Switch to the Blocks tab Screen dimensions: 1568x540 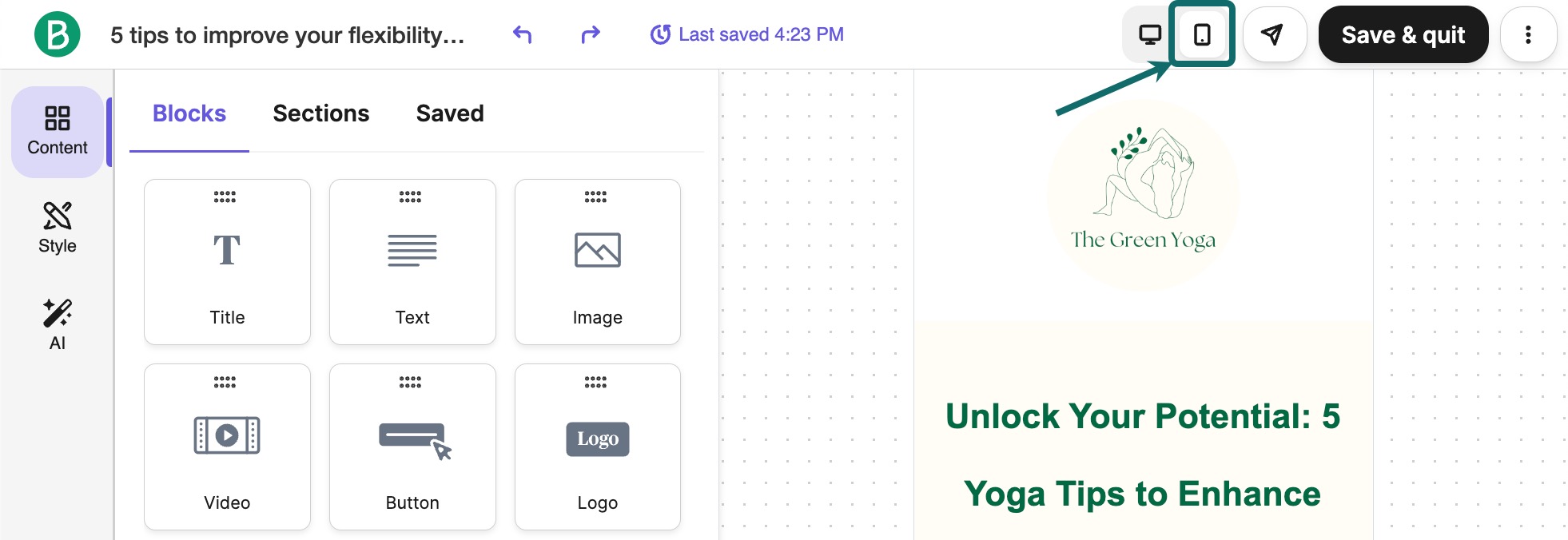[x=189, y=113]
